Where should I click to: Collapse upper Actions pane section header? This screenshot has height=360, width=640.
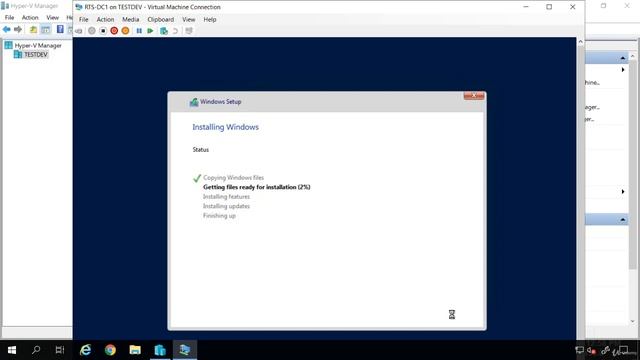(622, 58)
